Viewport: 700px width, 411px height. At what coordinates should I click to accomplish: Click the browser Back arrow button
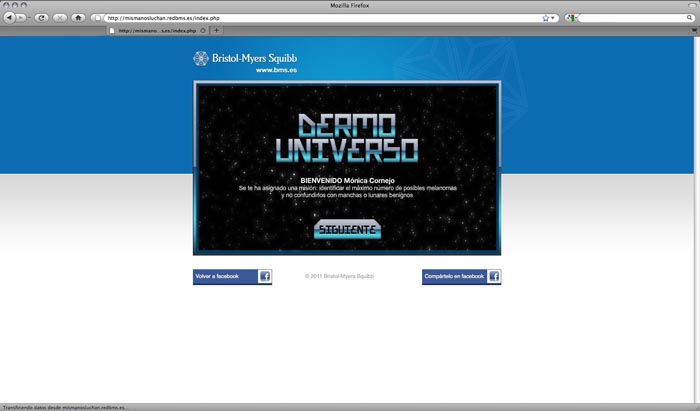9,18
